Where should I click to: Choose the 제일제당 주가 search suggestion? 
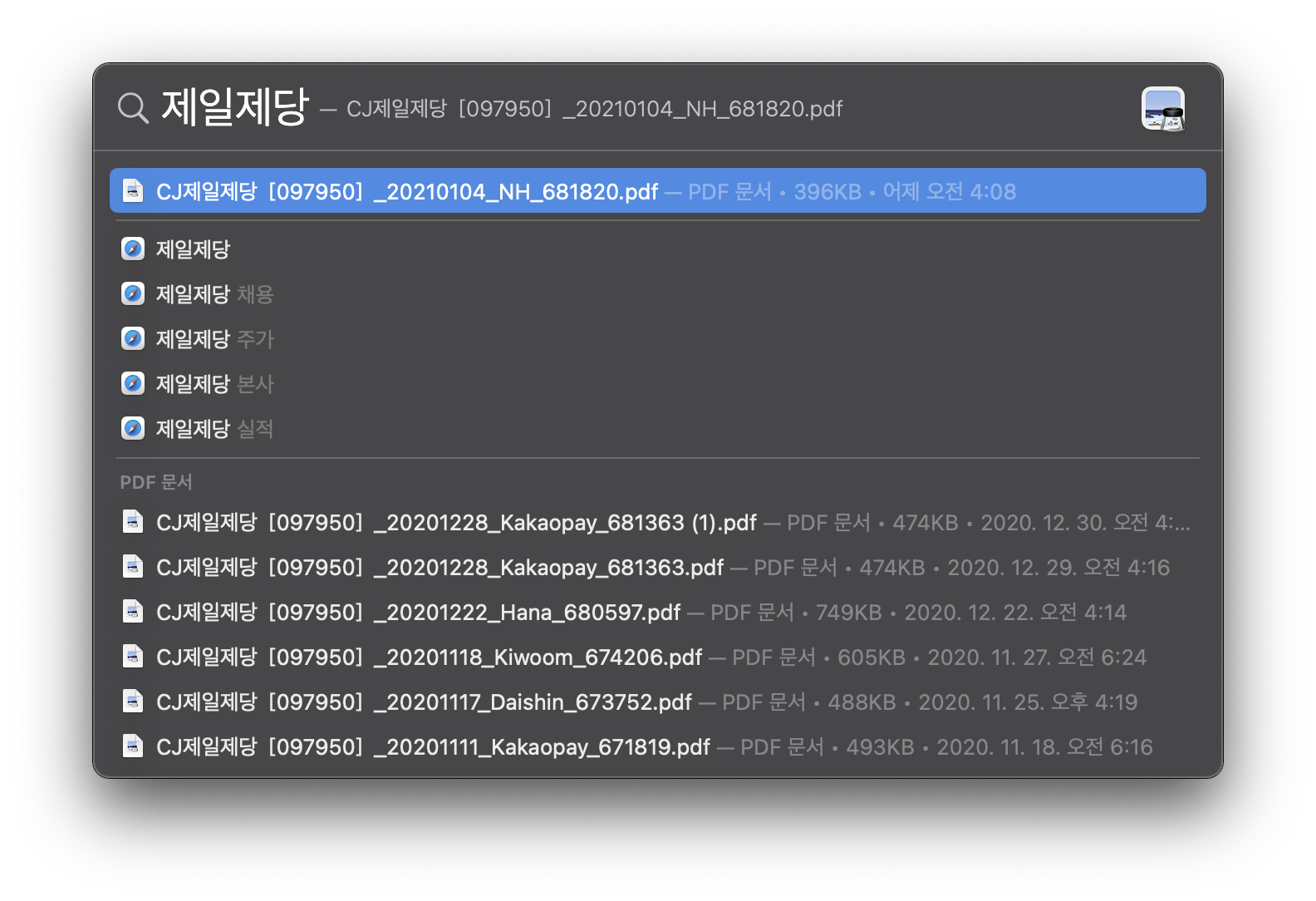pos(658,338)
